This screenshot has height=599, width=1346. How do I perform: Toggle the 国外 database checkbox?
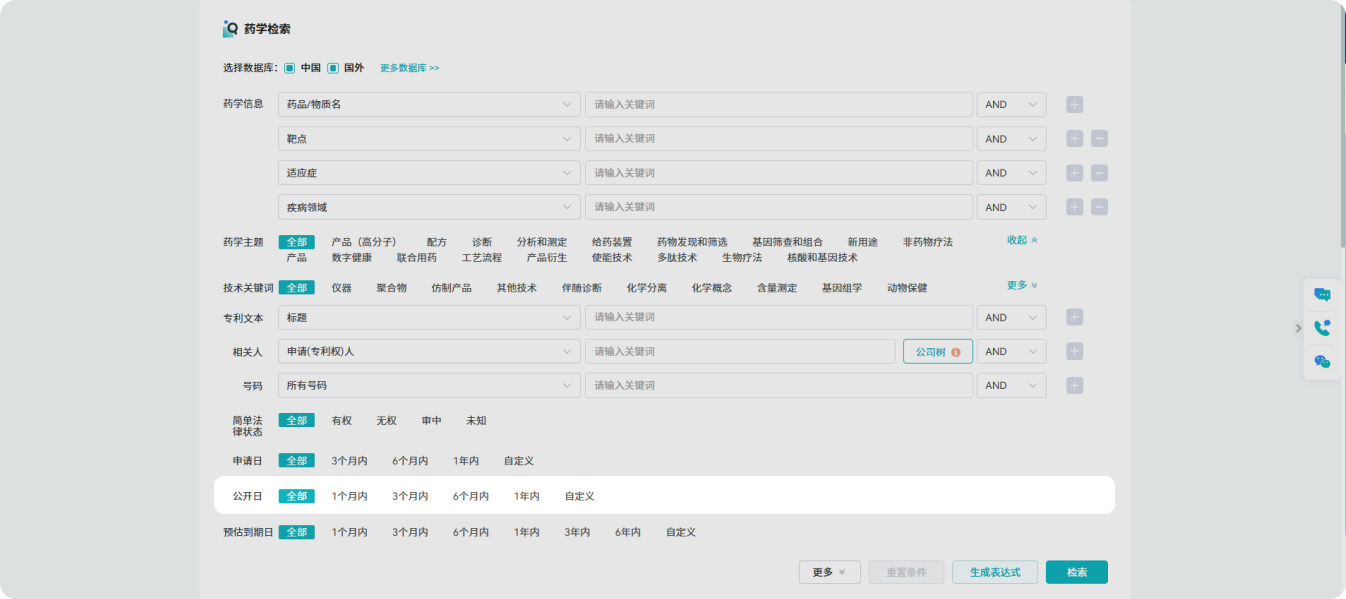tap(333, 68)
